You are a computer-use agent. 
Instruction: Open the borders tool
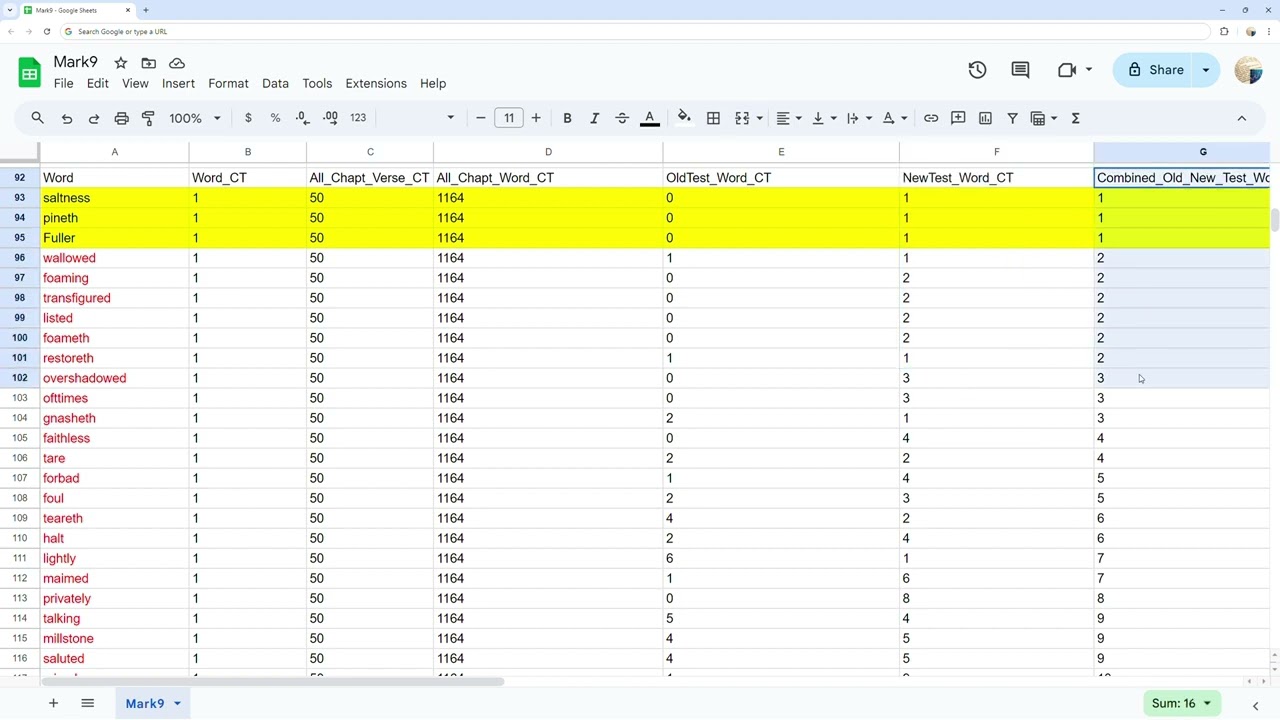click(713, 118)
